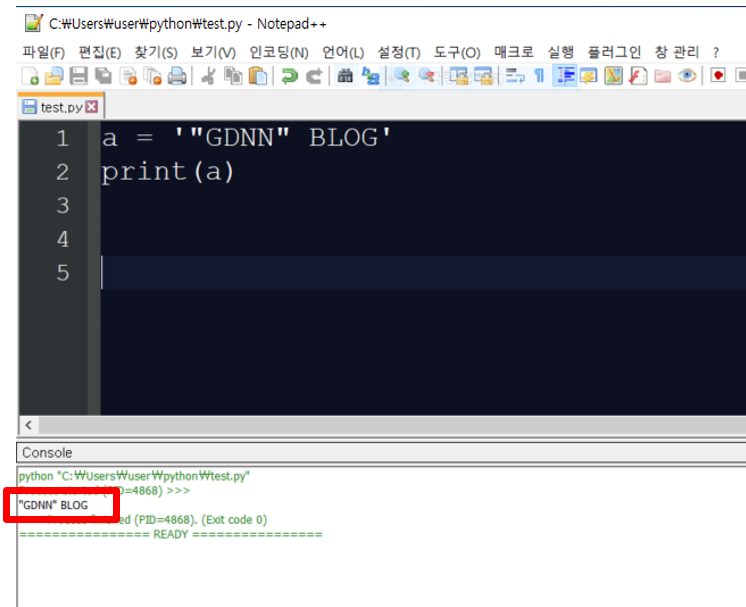The width and height of the screenshot is (746, 607).
Task: Click the Exit code 0 console line
Action: point(157,519)
